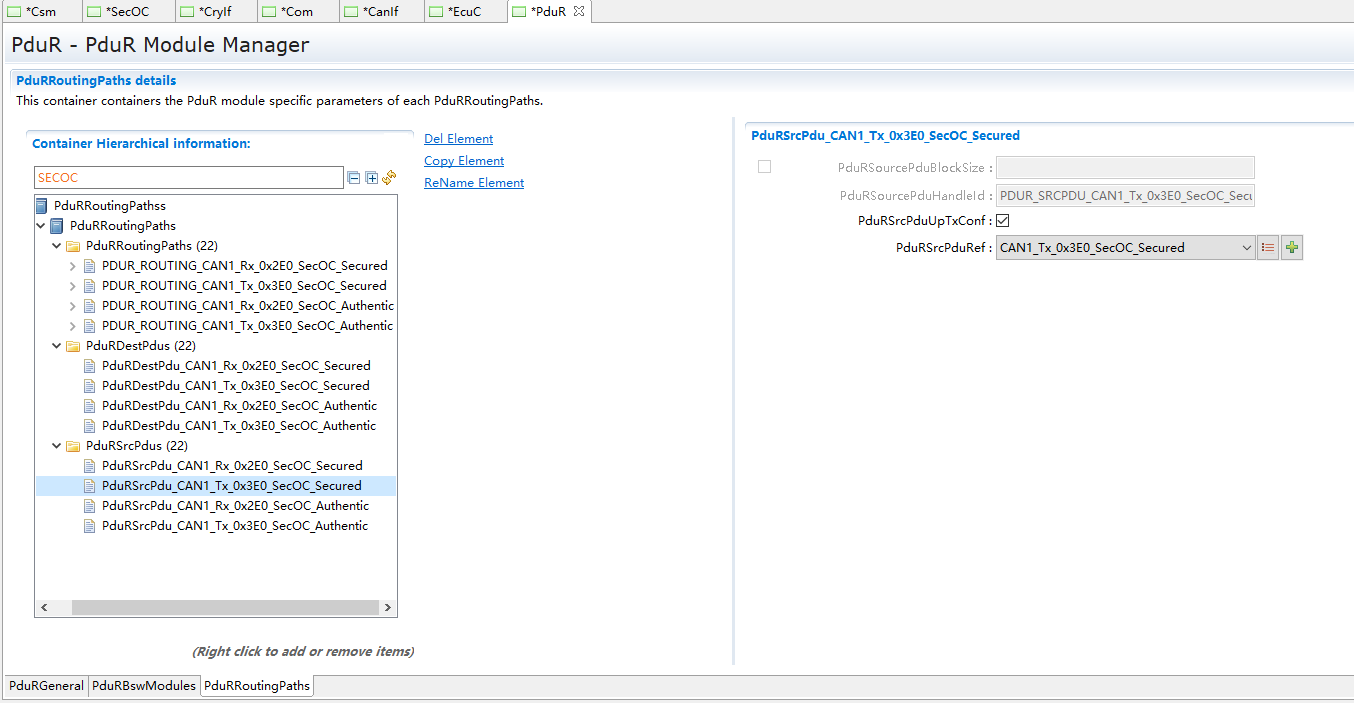Uncheck the PduRSrcPduUpTxConf checkbox

click(1003, 221)
